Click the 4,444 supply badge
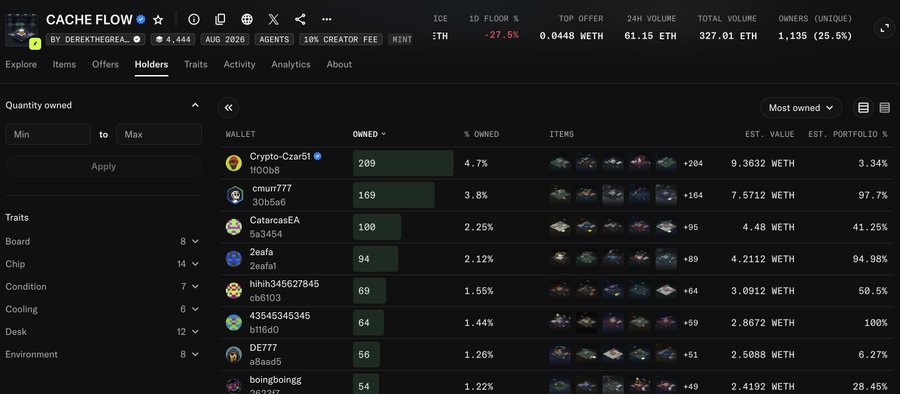The height and width of the screenshot is (394, 900). 173,40
